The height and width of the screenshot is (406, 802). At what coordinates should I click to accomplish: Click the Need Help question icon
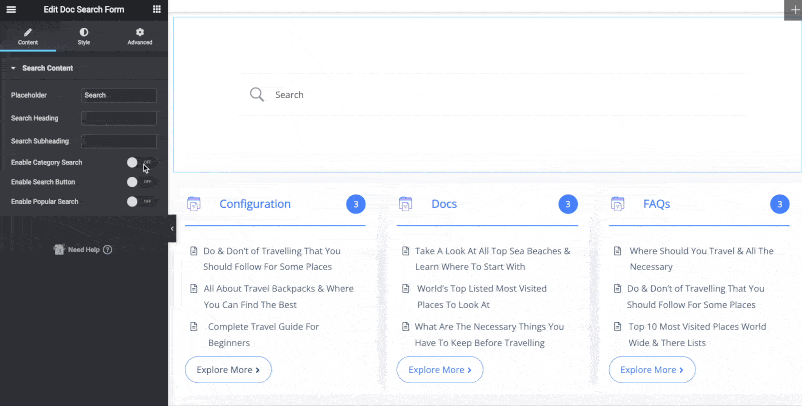coord(107,250)
